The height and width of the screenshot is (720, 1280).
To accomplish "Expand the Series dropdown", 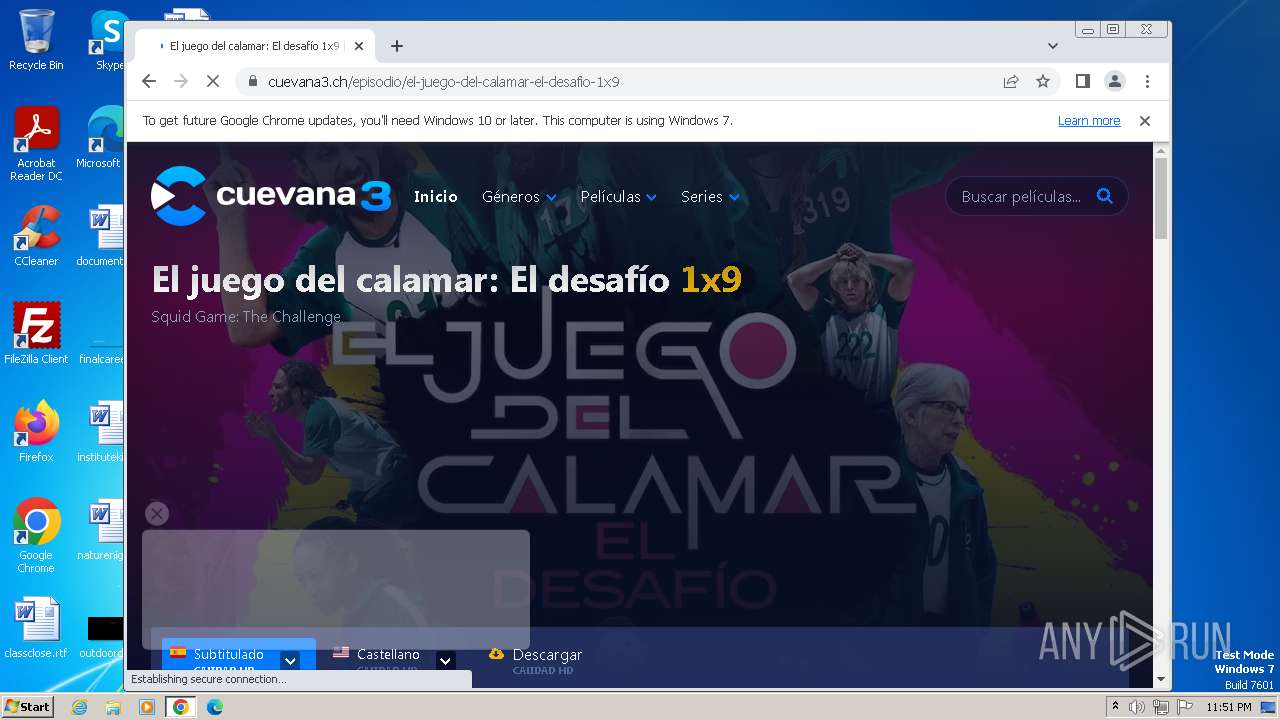I will [x=710, y=197].
